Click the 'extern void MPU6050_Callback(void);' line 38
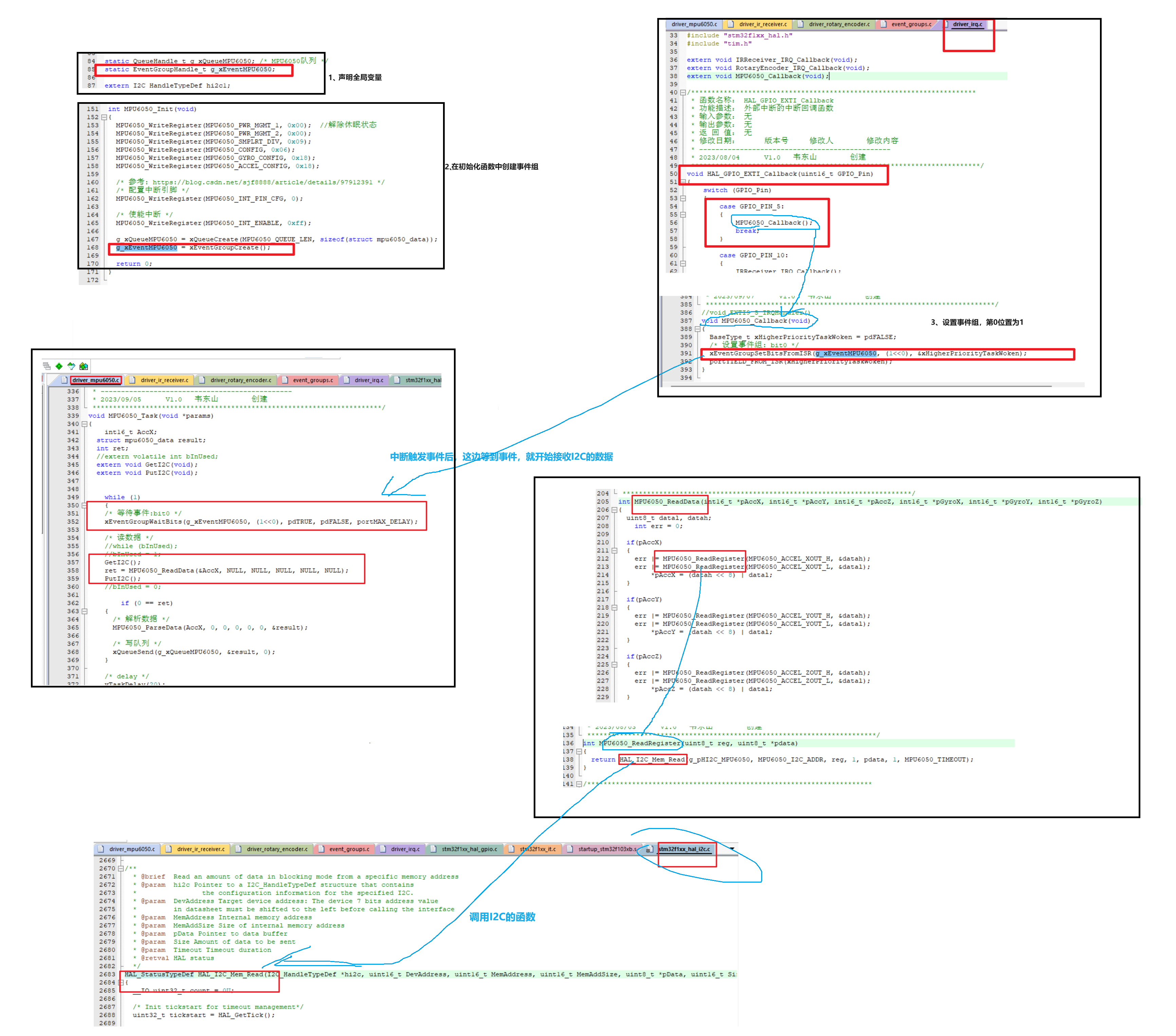This screenshot has height=1036, width=1176. [x=758, y=76]
